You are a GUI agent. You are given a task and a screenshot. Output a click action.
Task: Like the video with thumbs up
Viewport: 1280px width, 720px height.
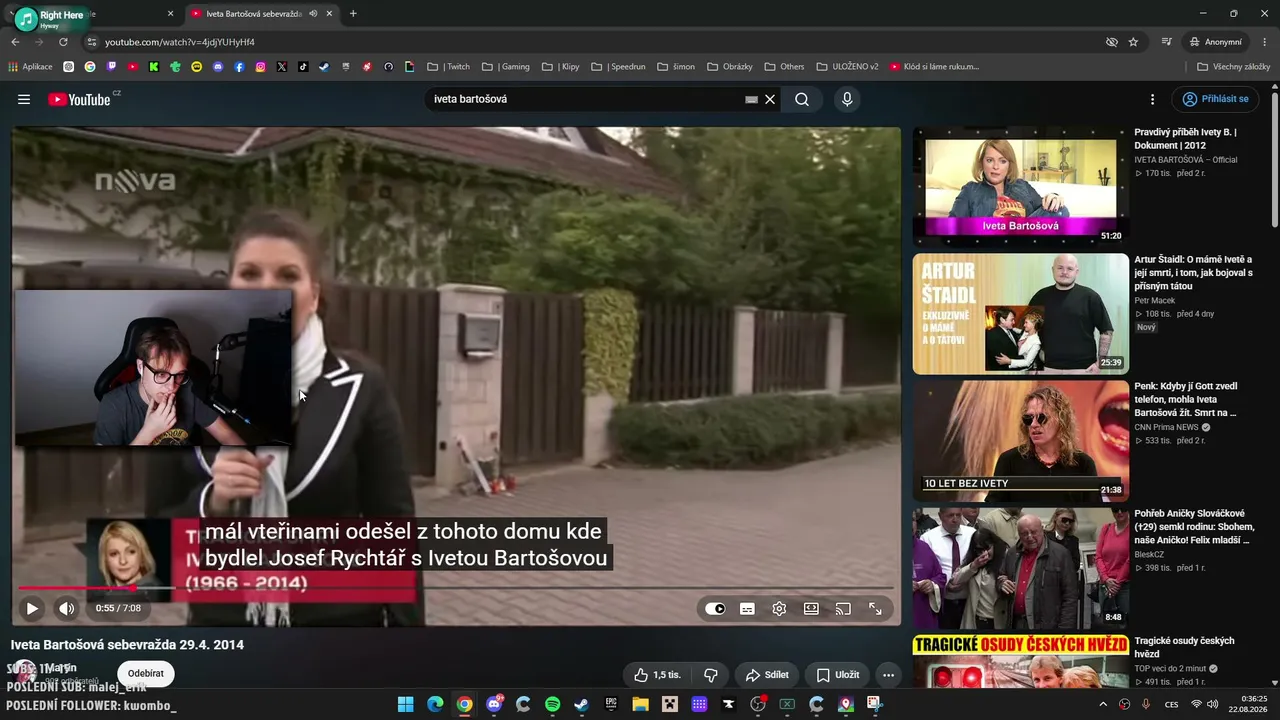[x=657, y=675]
